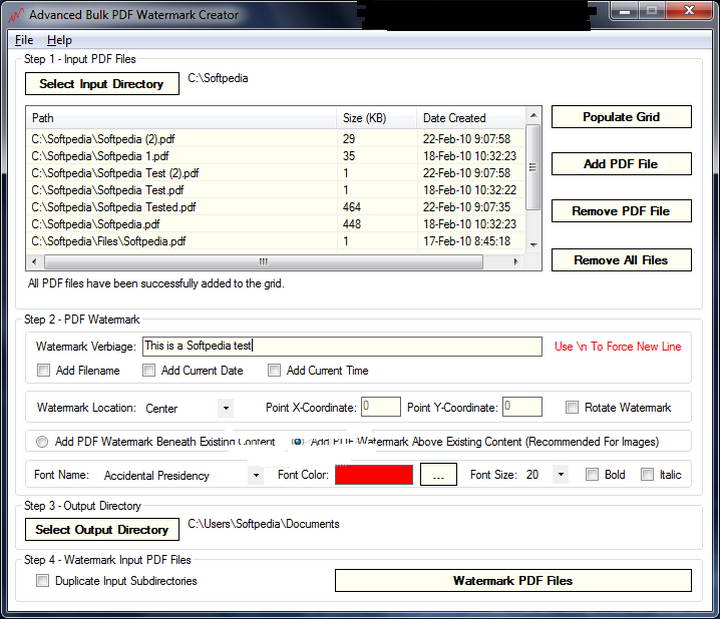Click the Remove All Files button

click(x=621, y=260)
